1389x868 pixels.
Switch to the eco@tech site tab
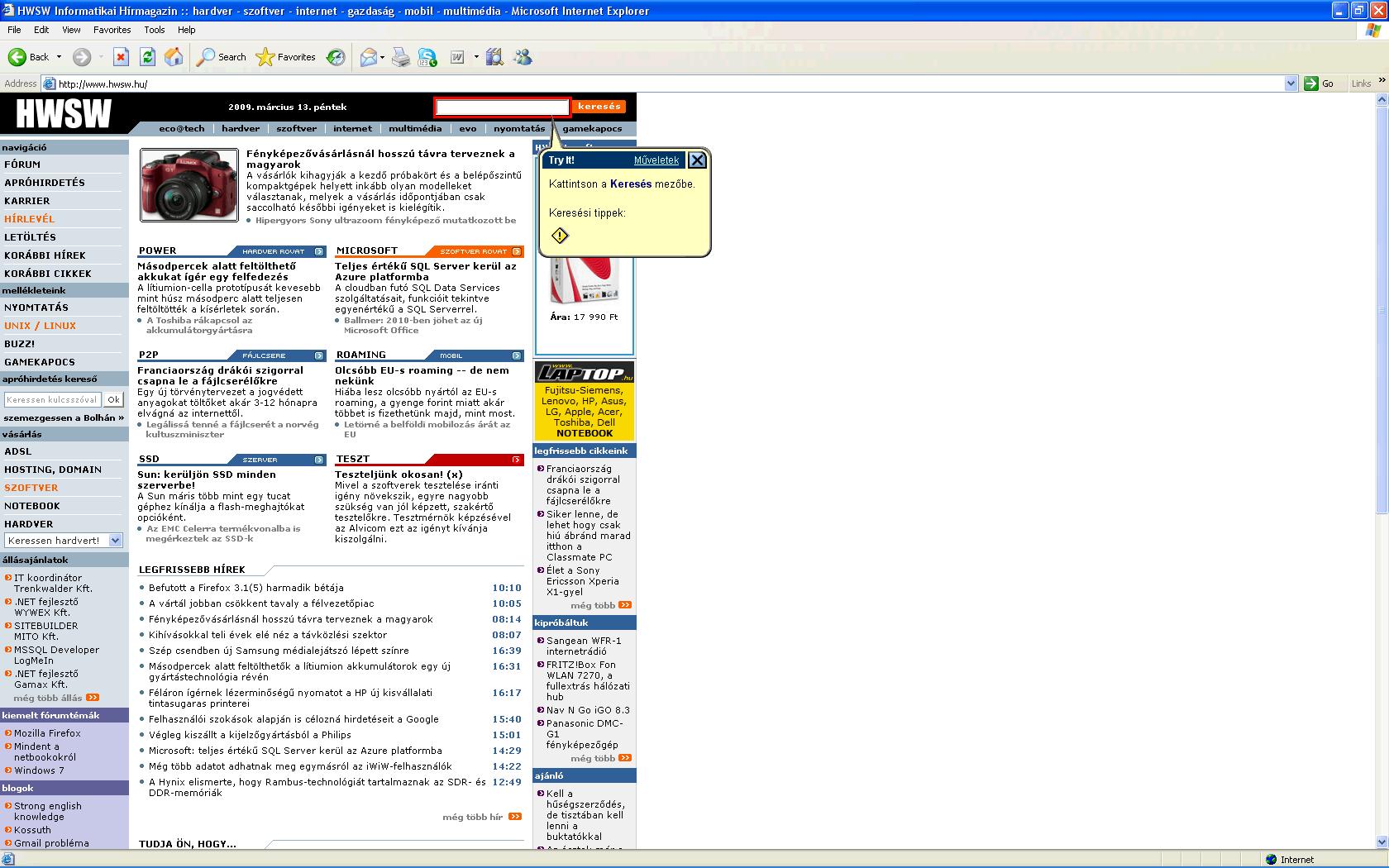point(182,128)
